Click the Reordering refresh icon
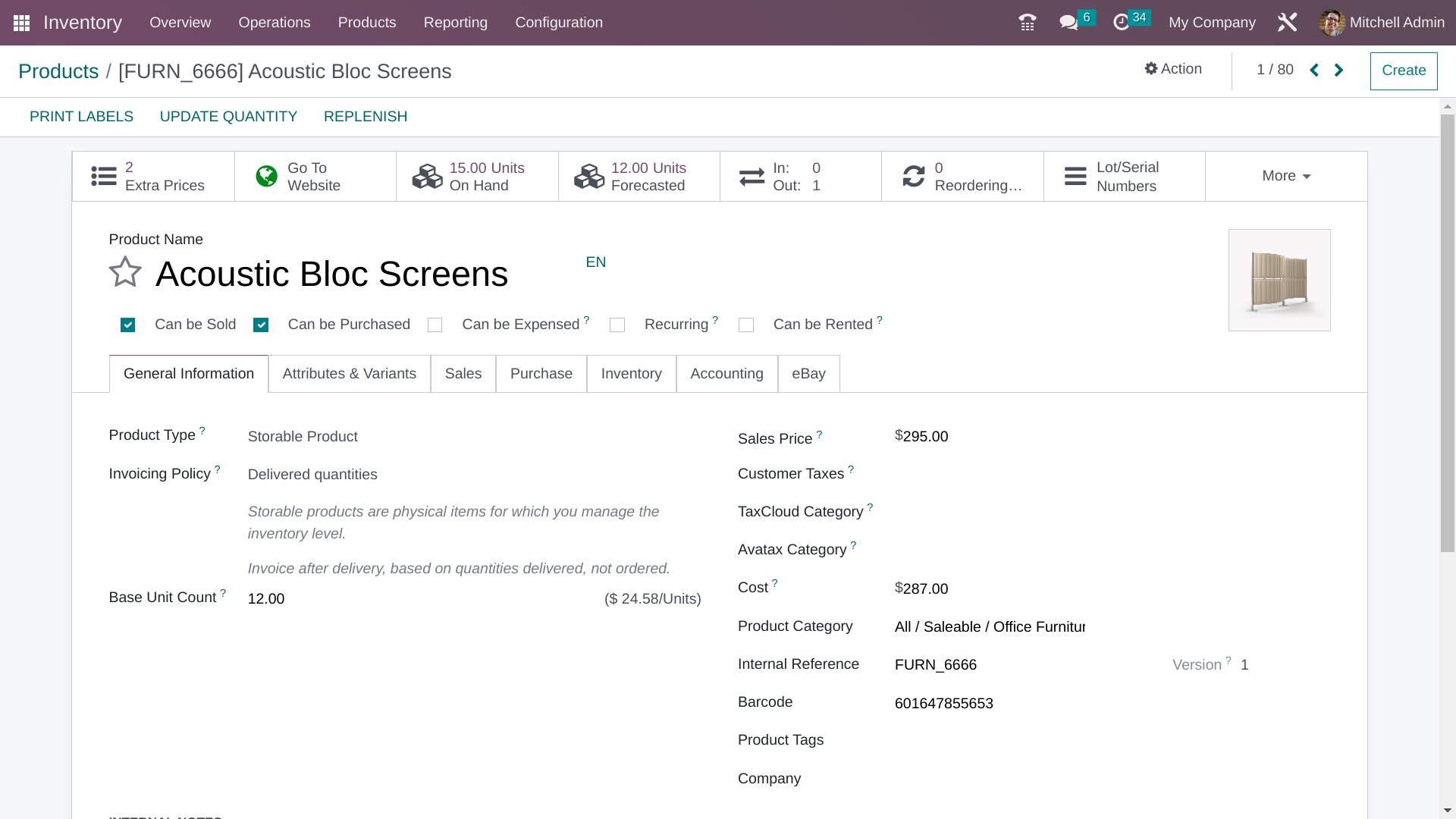Image resolution: width=1456 pixels, height=819 pixels. point(914,177)
